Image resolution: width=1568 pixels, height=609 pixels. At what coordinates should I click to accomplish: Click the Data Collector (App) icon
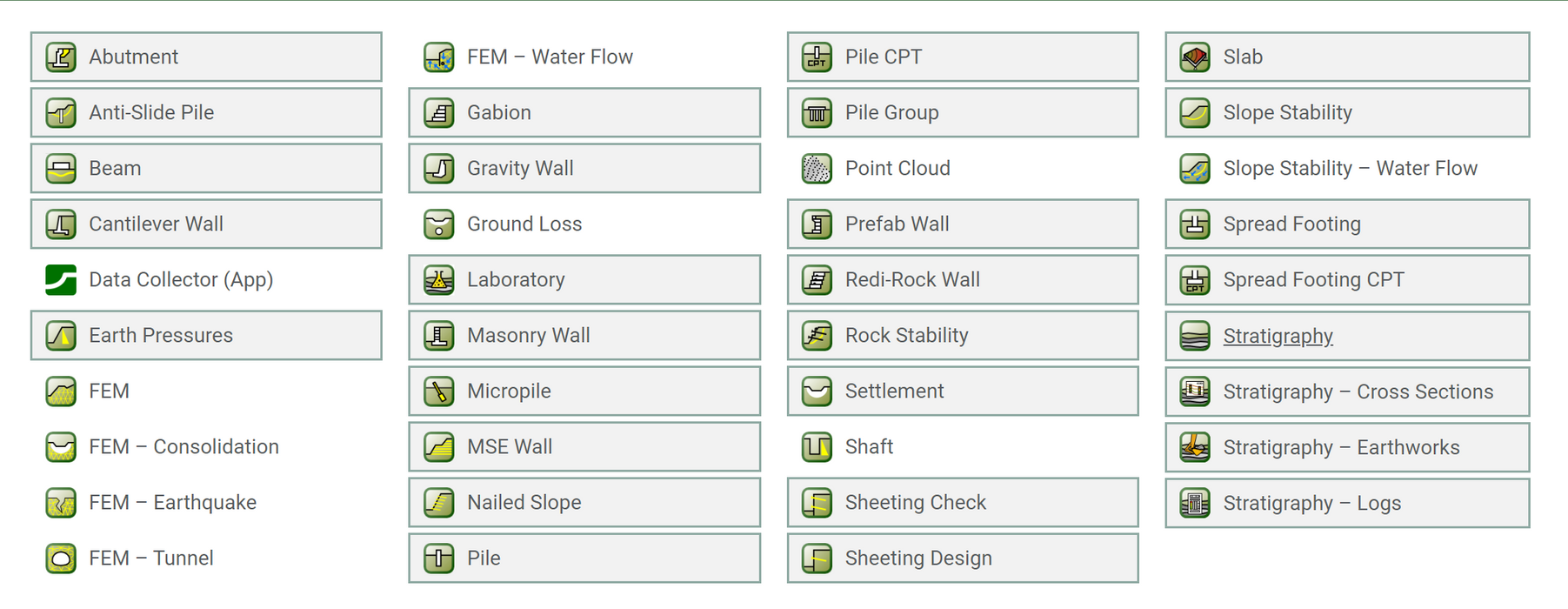point(61,280)
